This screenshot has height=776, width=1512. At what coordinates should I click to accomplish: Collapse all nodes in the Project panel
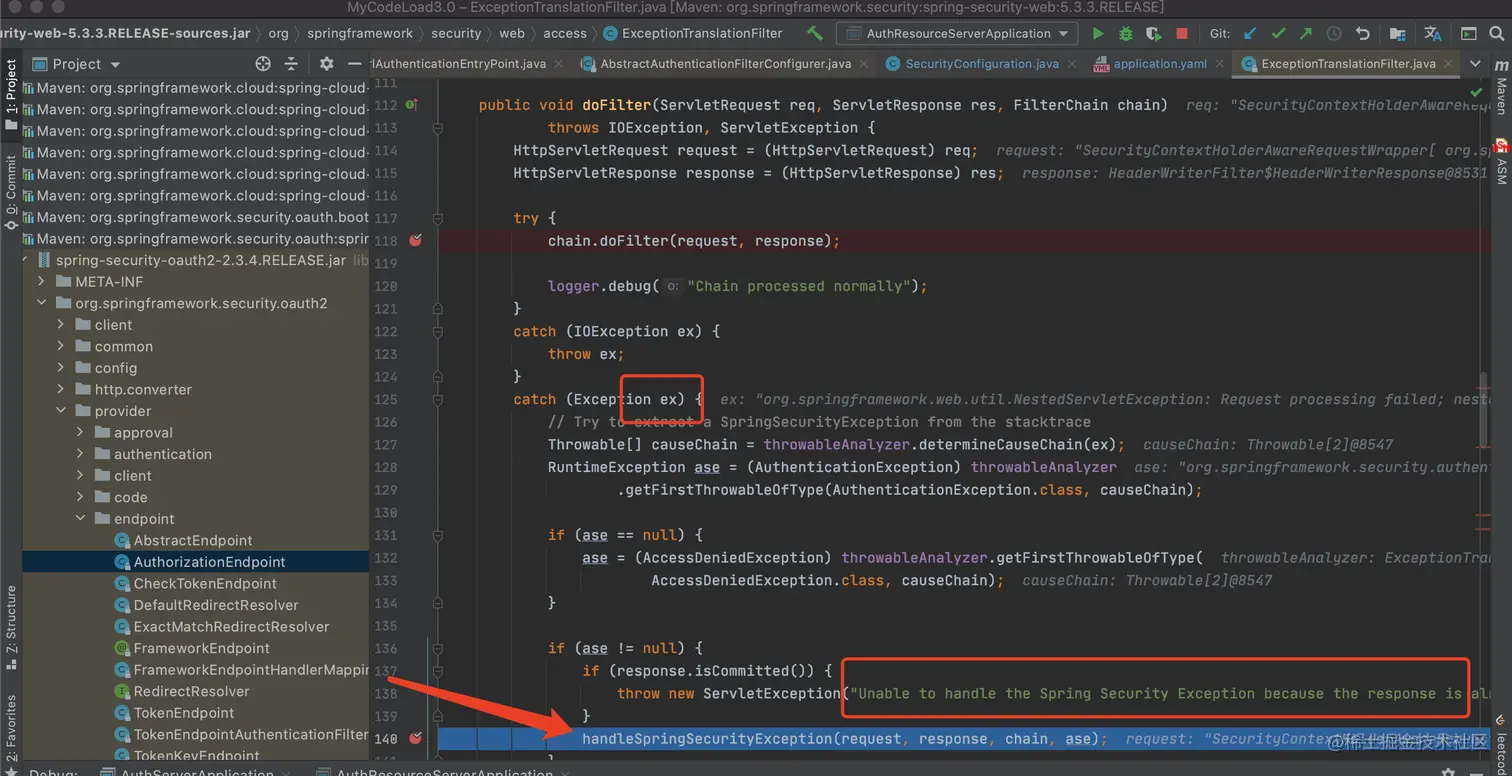pos(291,64)
